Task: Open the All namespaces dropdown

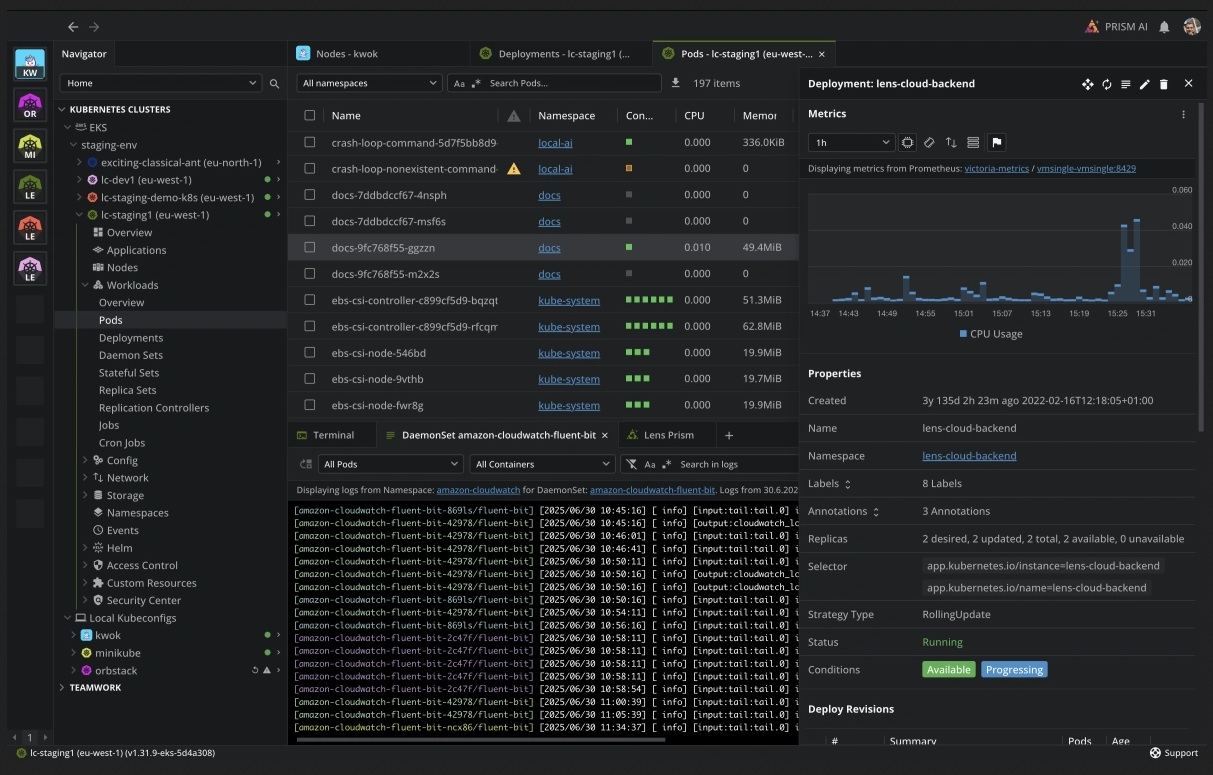Action: pos(369,83)
